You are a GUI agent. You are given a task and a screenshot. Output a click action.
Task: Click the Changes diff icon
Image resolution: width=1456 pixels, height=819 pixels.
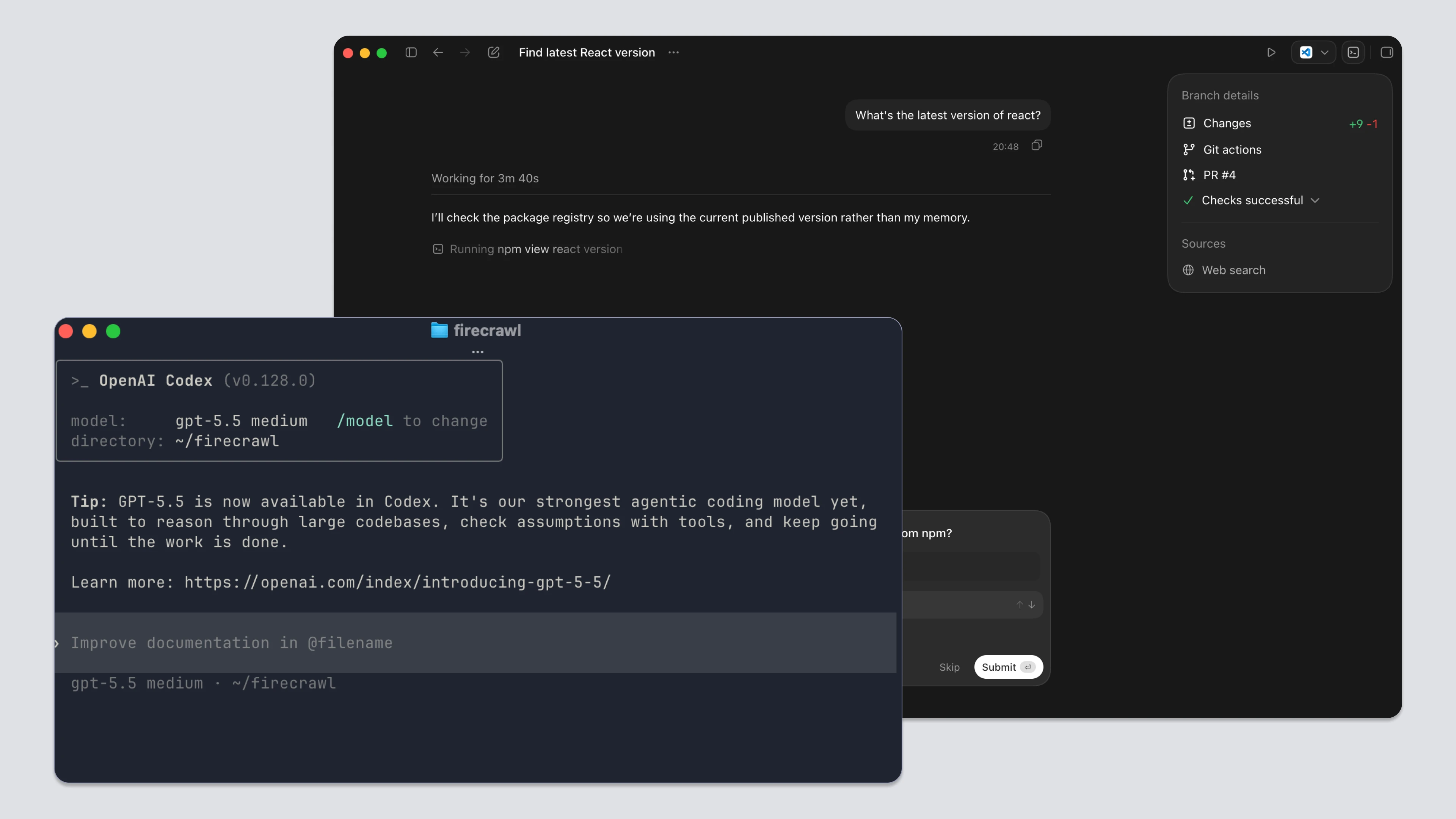1189,123
